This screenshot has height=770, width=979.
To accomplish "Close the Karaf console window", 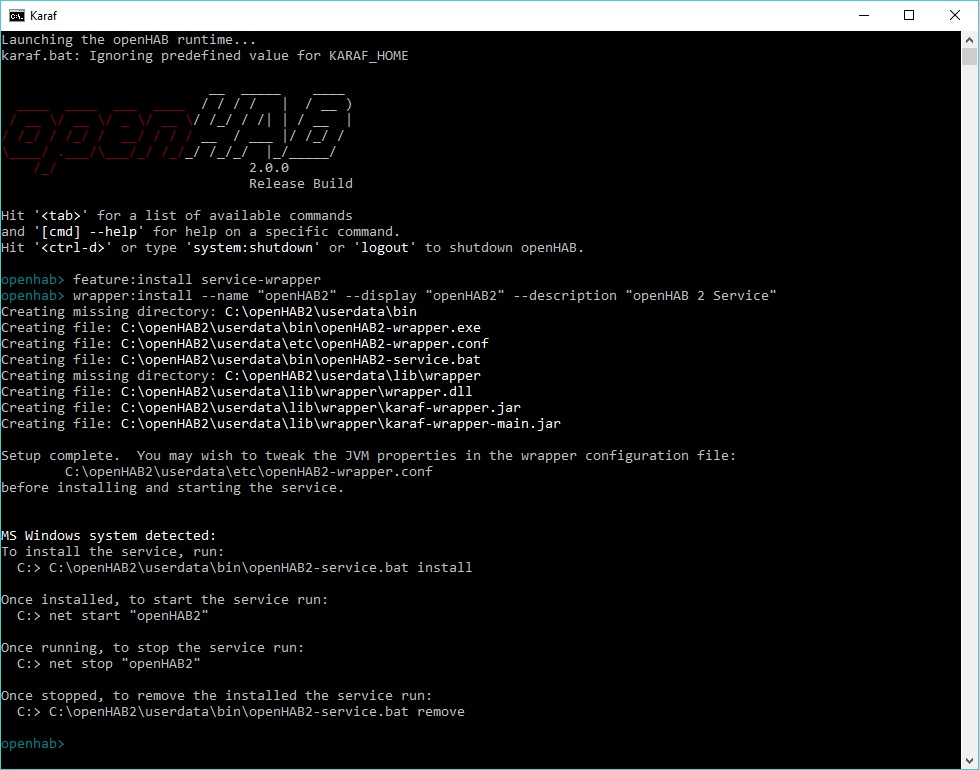I will [x=955, y=15].
